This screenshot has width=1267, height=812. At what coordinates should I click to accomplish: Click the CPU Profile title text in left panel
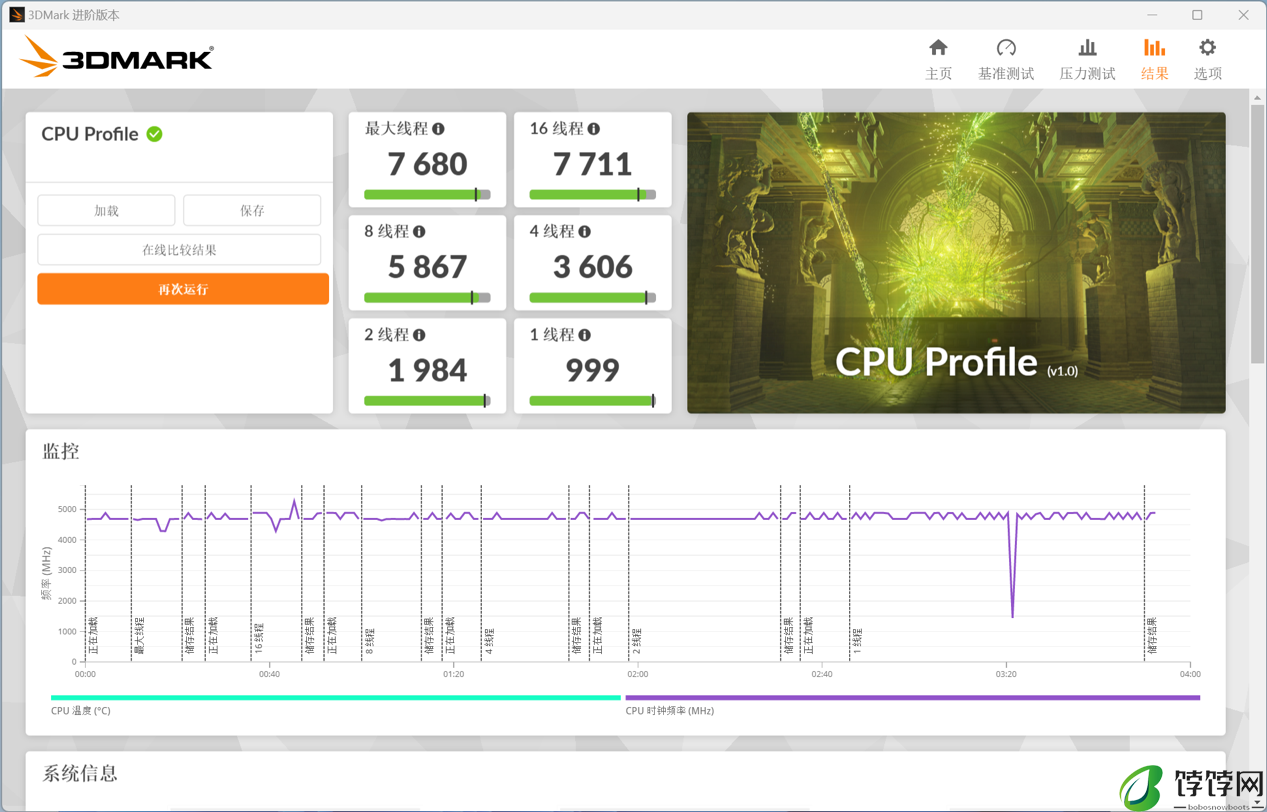(x=90, y=134)
